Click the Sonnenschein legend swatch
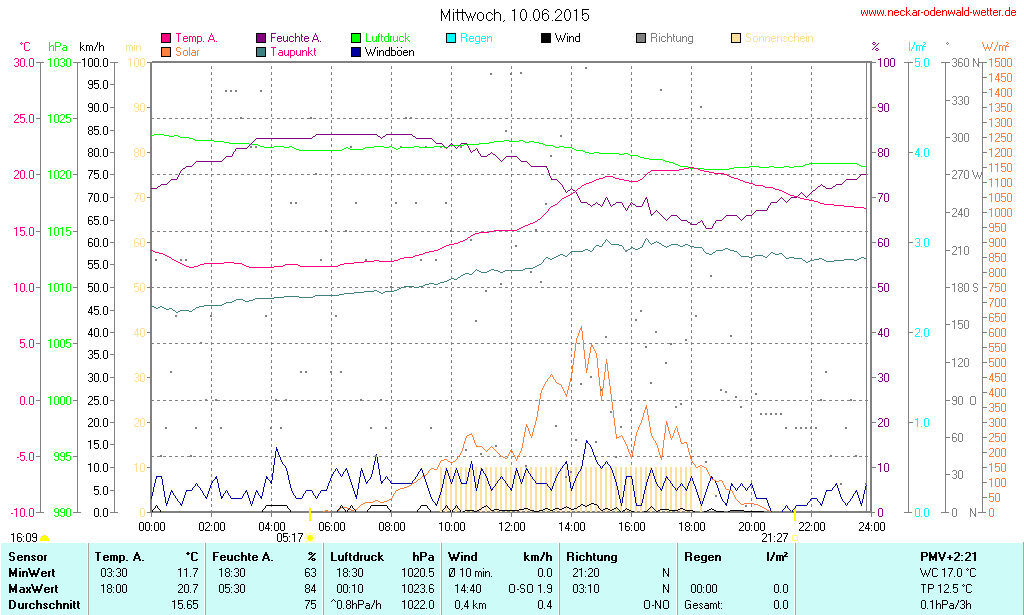The image size is (1024, 615). pyautogui.click(x=736, y=39)
